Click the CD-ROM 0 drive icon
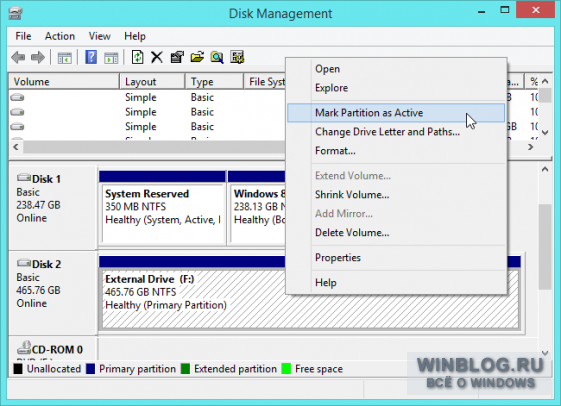Screen dimensions: 561x406 coord(24,347)
